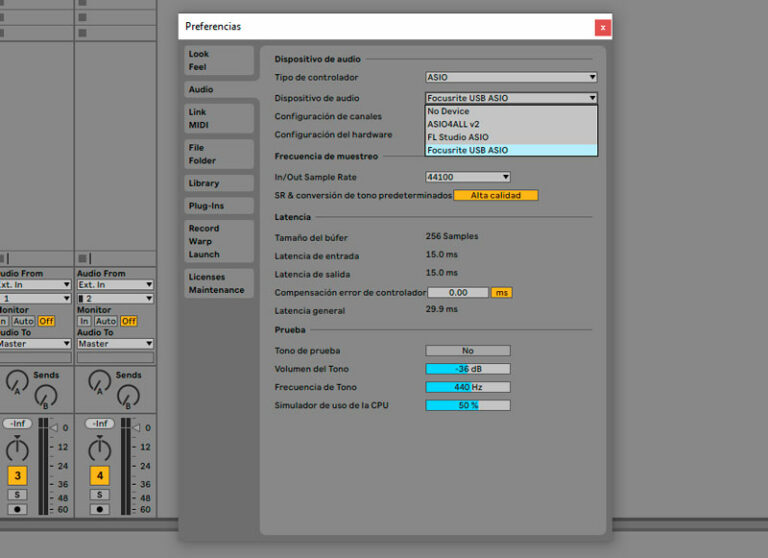Open the Link MIDI preferences tab
This screenshot has height=558, width=768.
218,118
